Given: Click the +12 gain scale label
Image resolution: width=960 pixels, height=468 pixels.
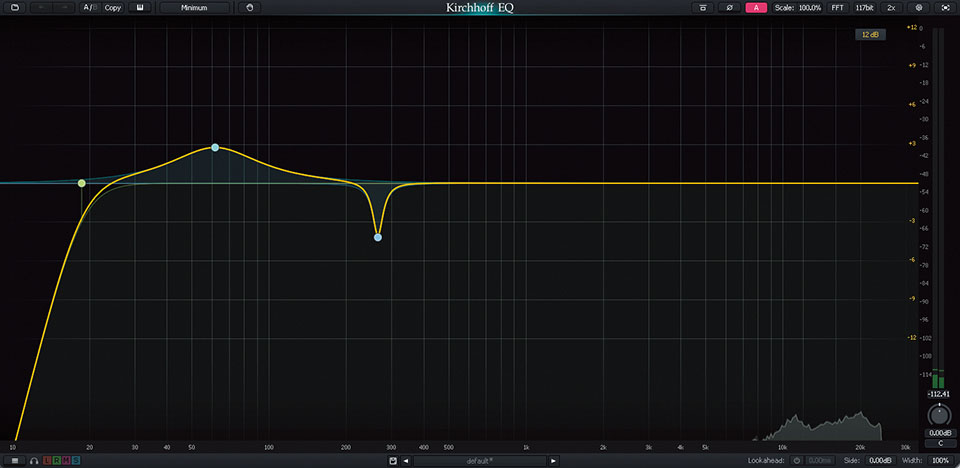Looking at the screenshot, I should (x=912, y=28).
